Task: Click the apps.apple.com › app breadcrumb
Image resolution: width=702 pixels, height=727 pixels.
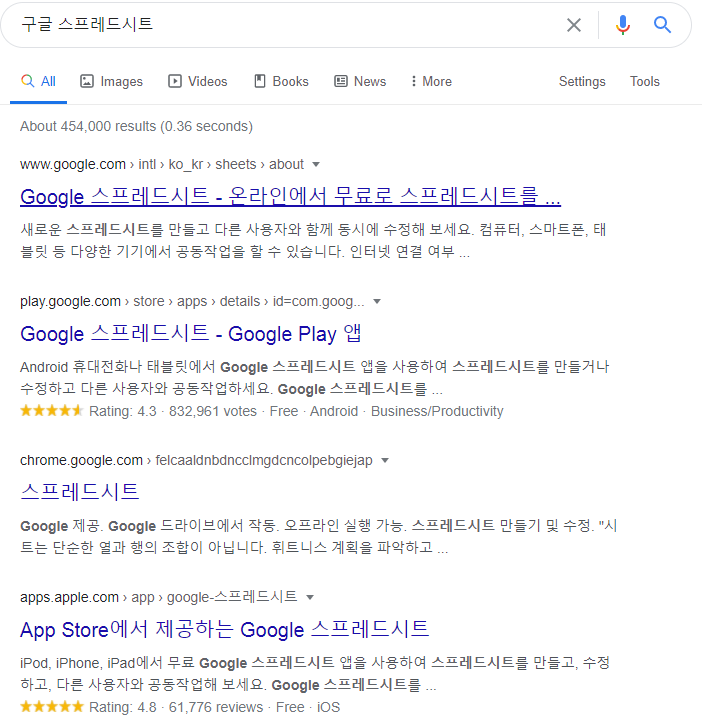Action: pos(159,597)
